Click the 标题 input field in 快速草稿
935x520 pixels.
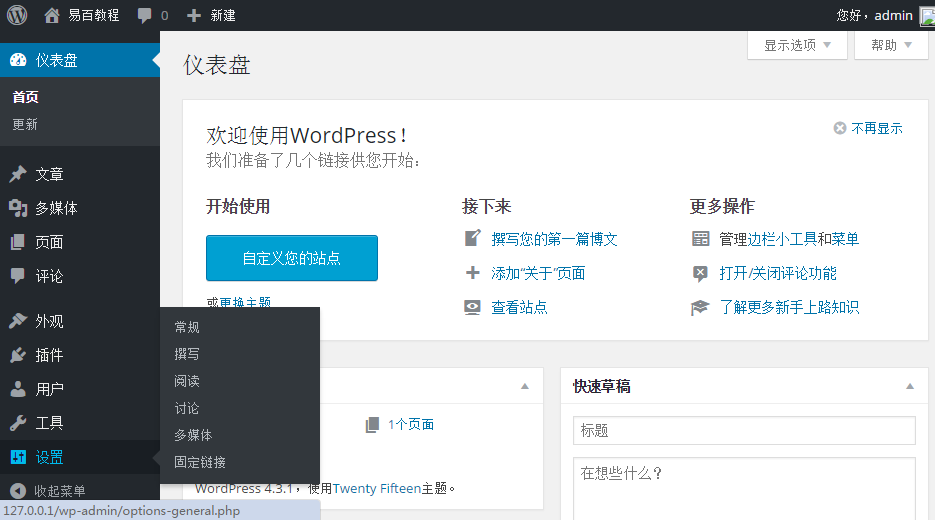(744, 431)
